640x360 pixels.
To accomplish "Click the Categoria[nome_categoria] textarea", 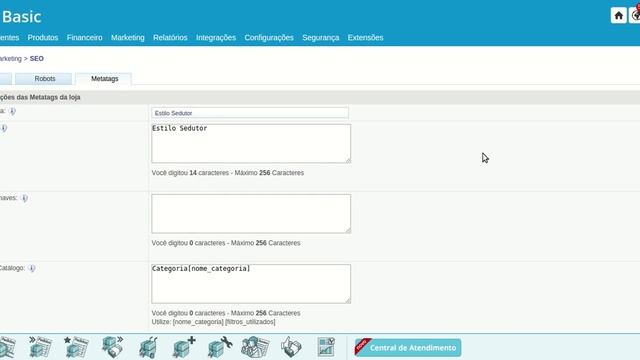I will (251, 284).
